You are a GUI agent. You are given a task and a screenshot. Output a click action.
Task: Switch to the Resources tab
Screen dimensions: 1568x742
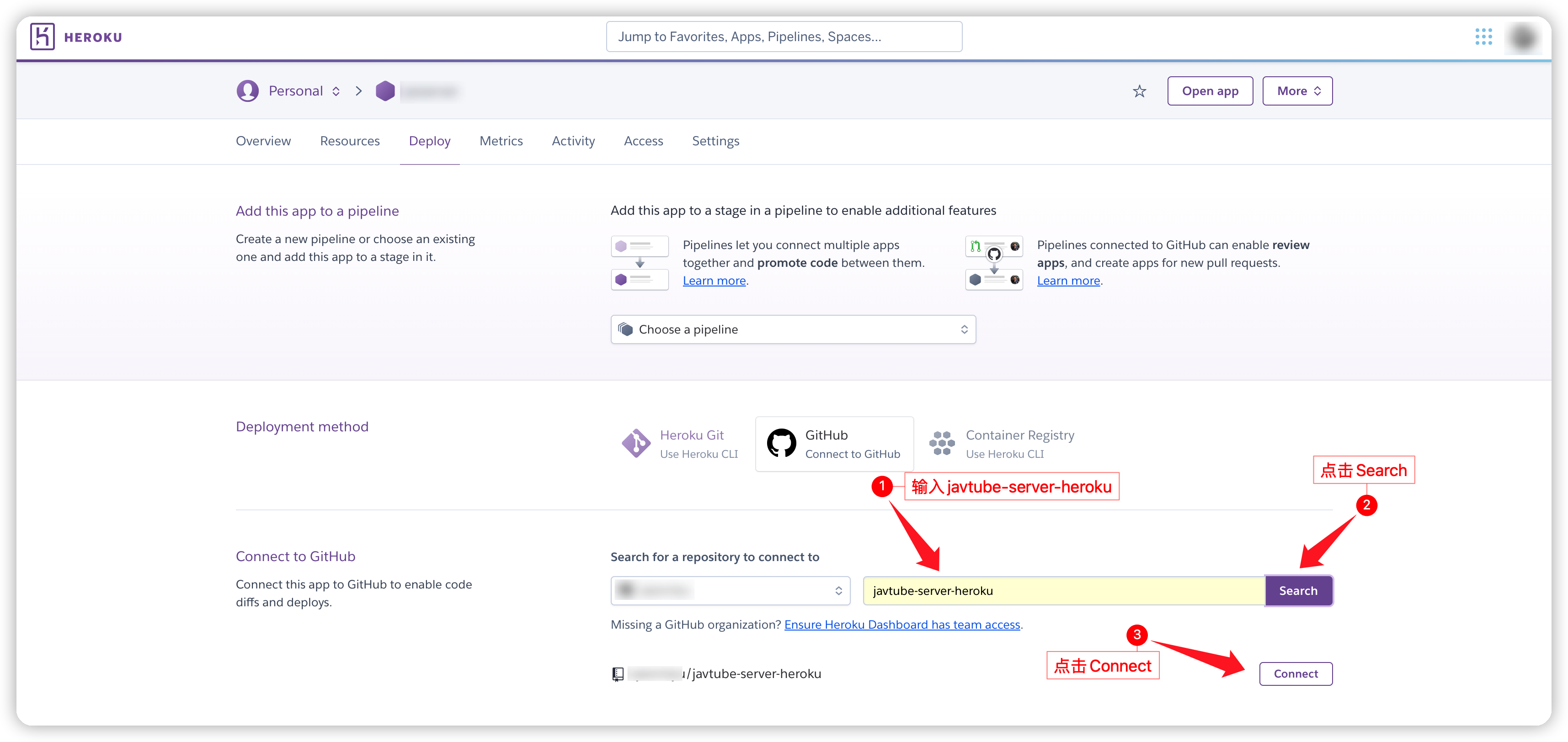[349, 141]
